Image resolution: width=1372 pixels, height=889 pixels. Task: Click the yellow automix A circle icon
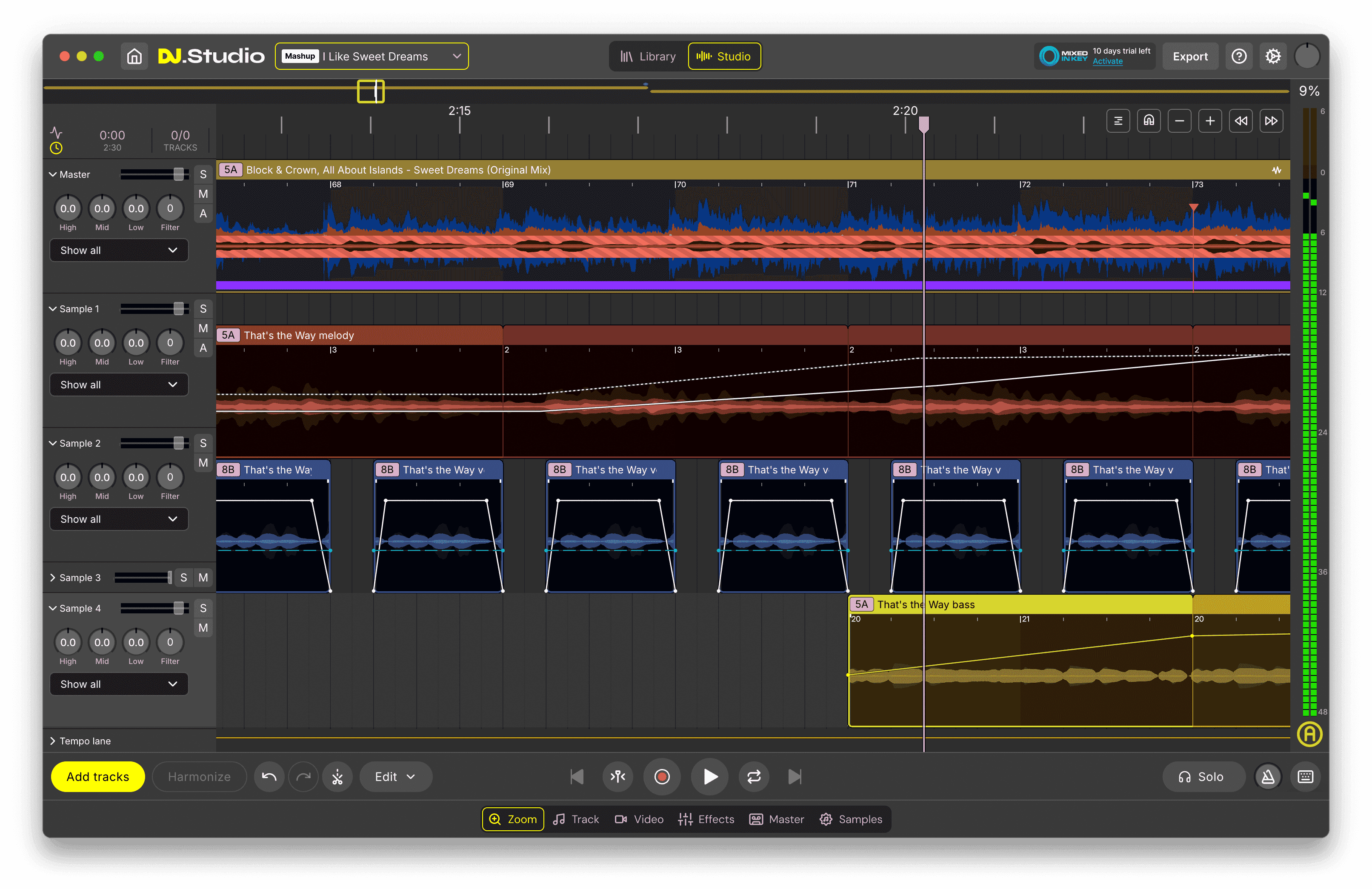(x=1310, y=734)
